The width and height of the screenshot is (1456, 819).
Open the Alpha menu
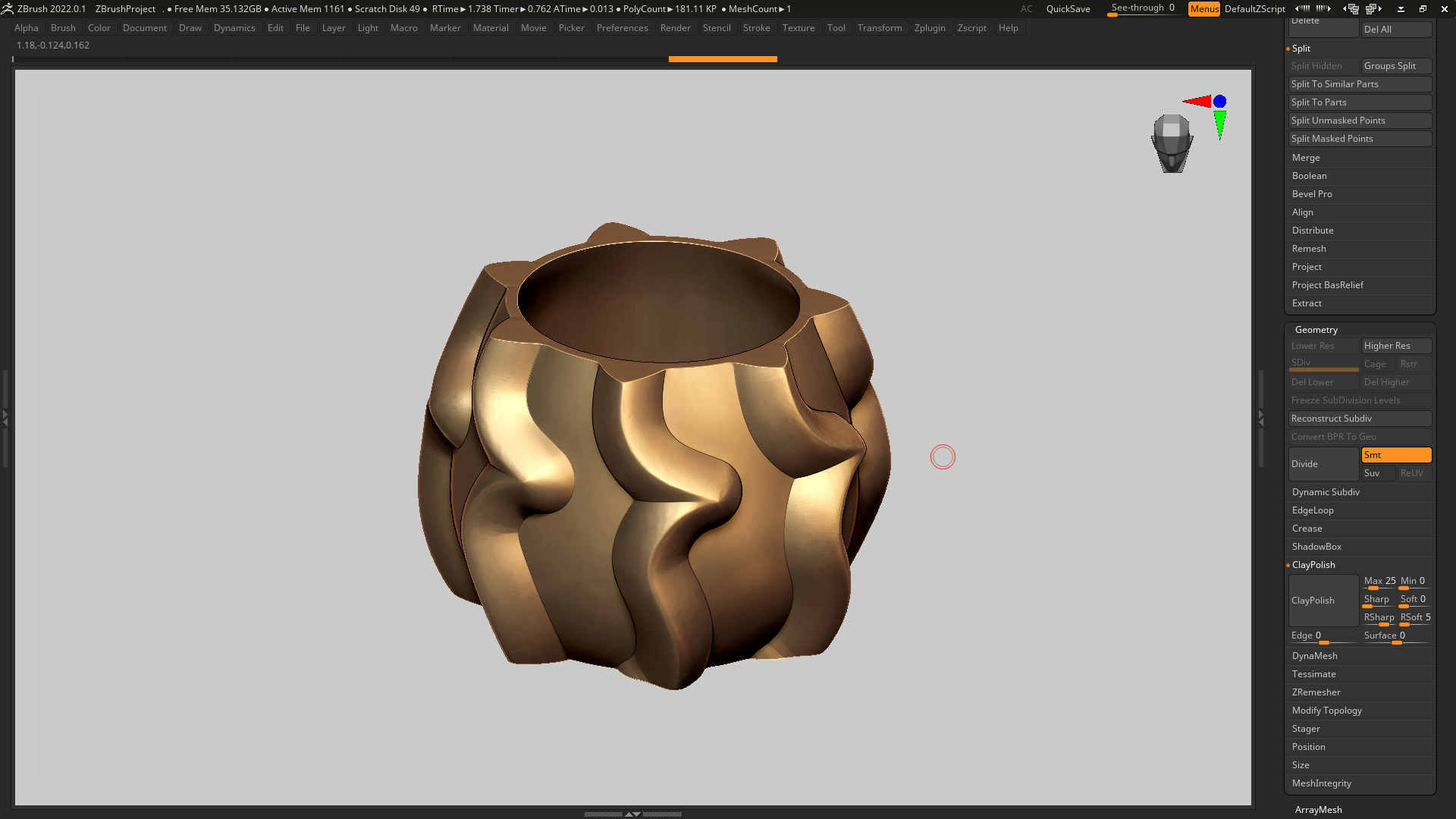(x=26, y=28)
